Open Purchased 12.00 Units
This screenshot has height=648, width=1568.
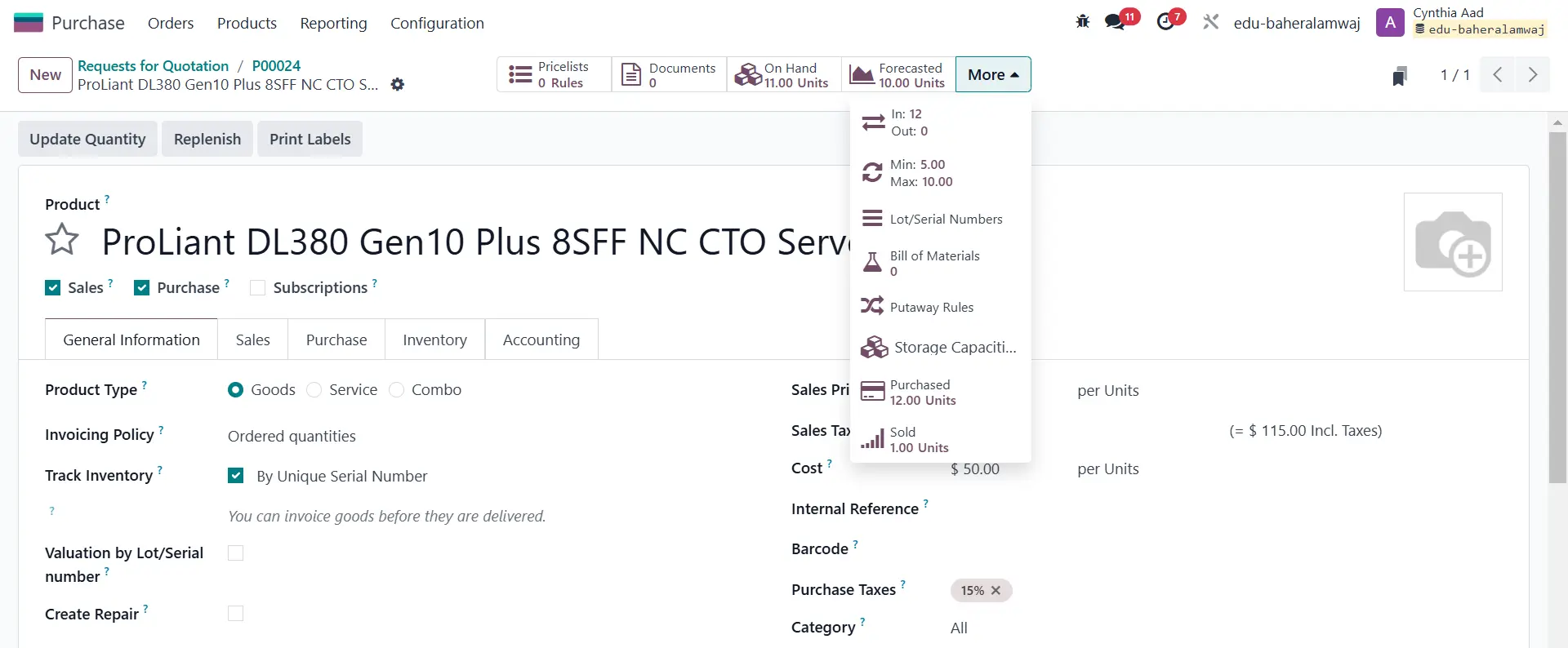(940, 392)
